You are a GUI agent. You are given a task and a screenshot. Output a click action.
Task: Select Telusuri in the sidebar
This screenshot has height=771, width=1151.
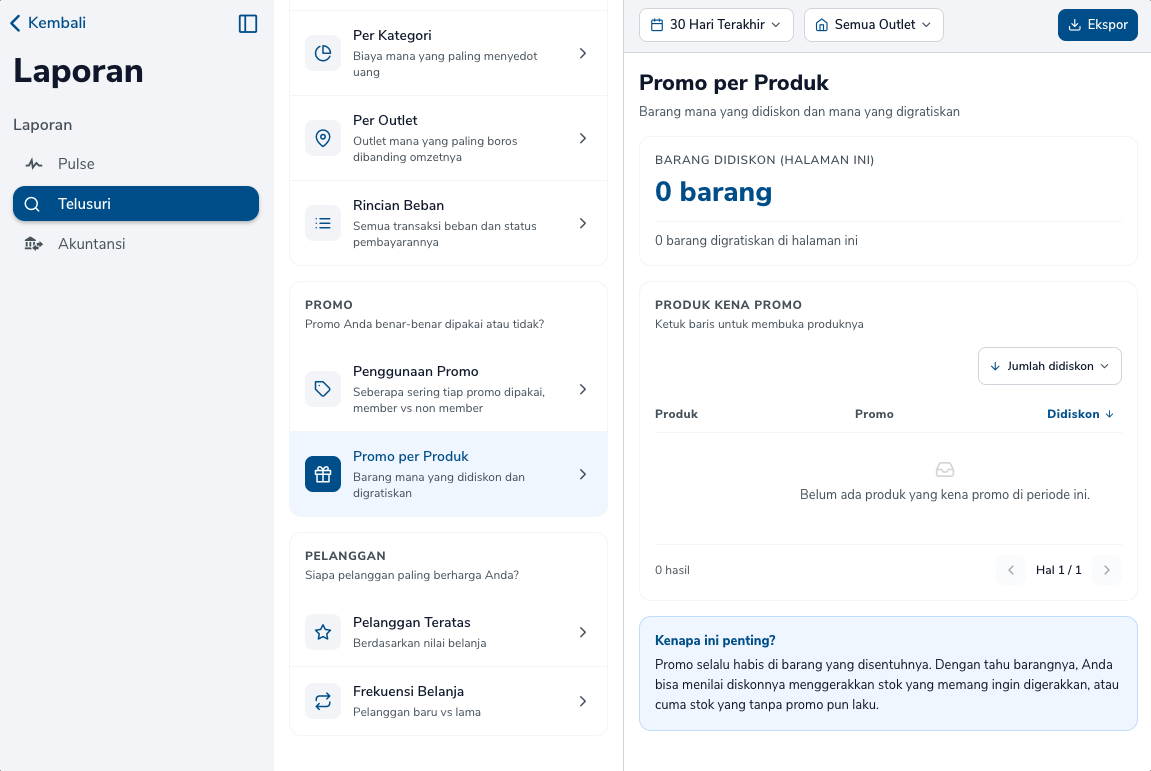point(136,203)
